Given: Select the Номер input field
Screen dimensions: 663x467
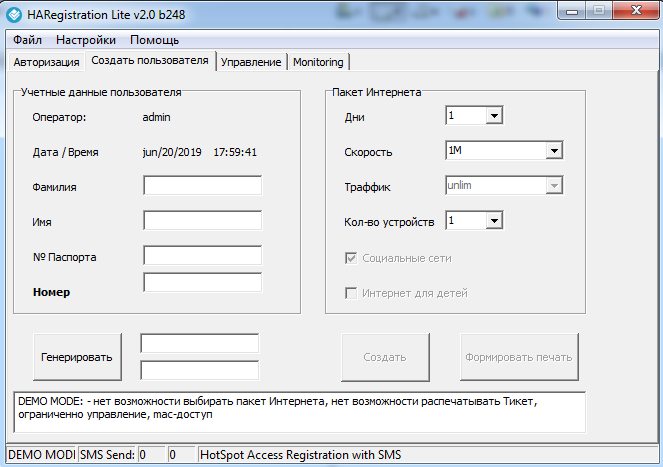Looking at the screenshot, I should click(x=202, y=282).
